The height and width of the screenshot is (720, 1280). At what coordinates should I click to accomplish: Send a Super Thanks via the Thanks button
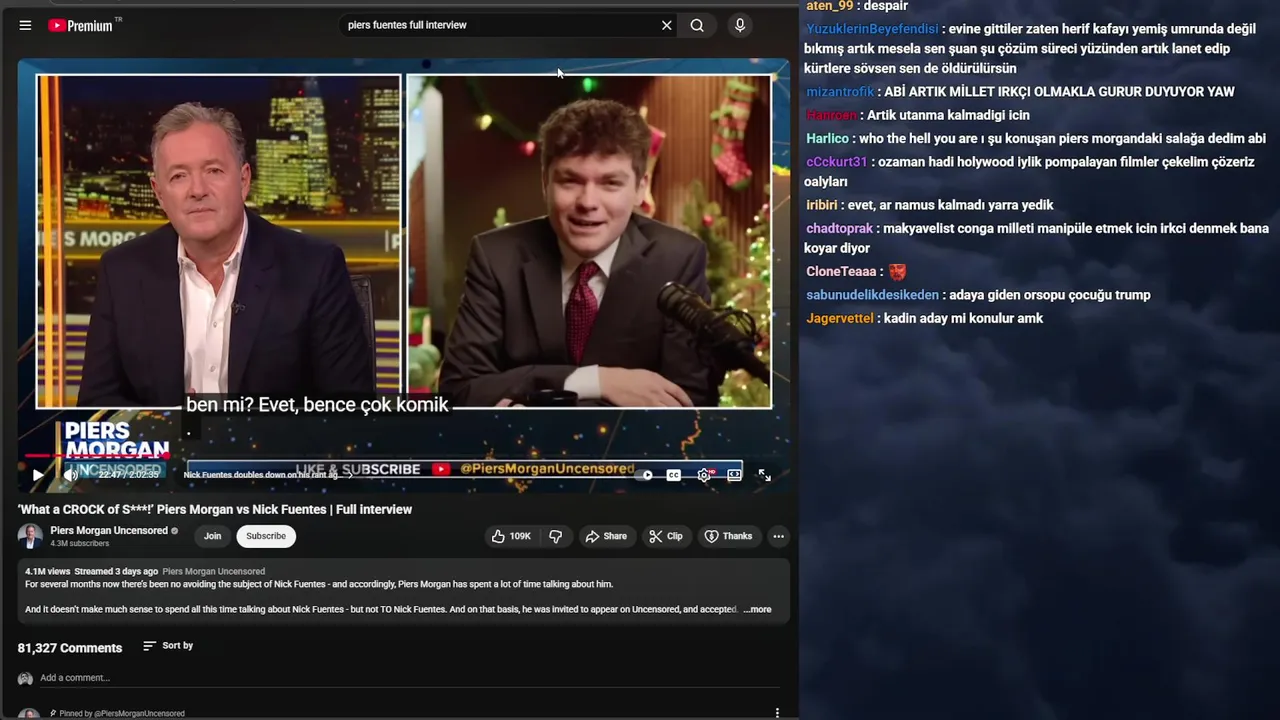[x=728, y=536]
